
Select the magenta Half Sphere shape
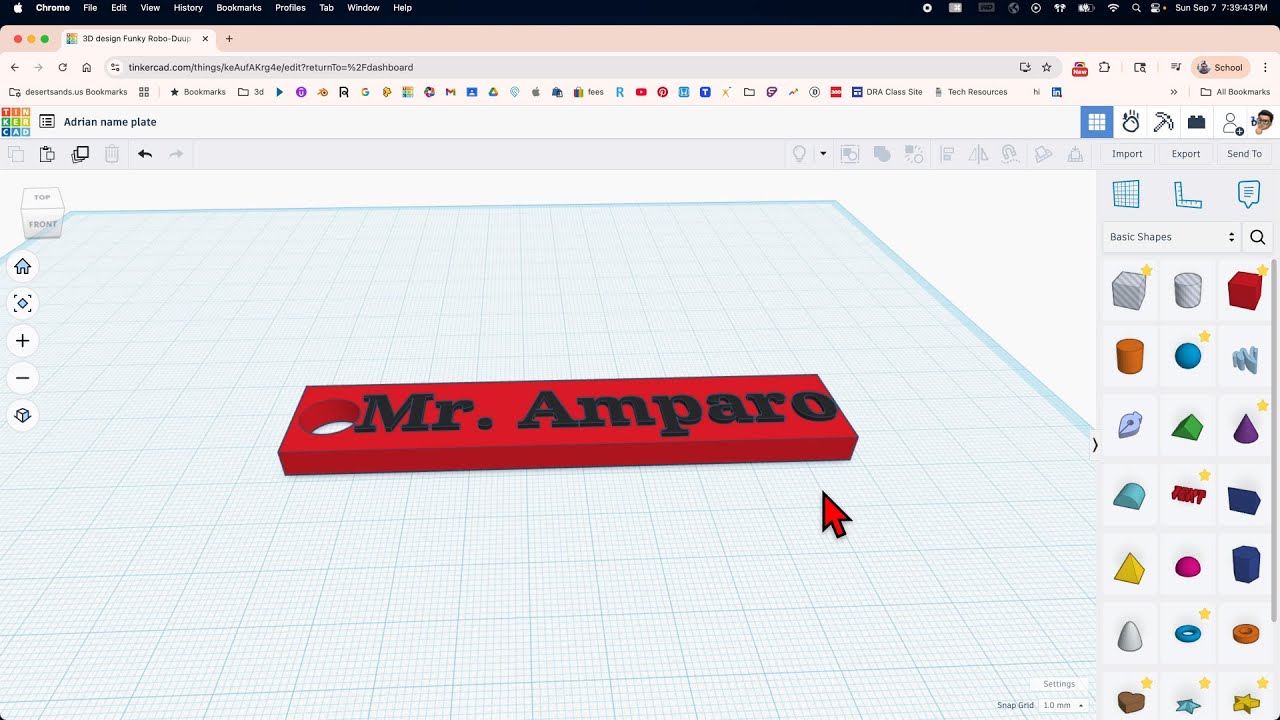coord(1187,567)
